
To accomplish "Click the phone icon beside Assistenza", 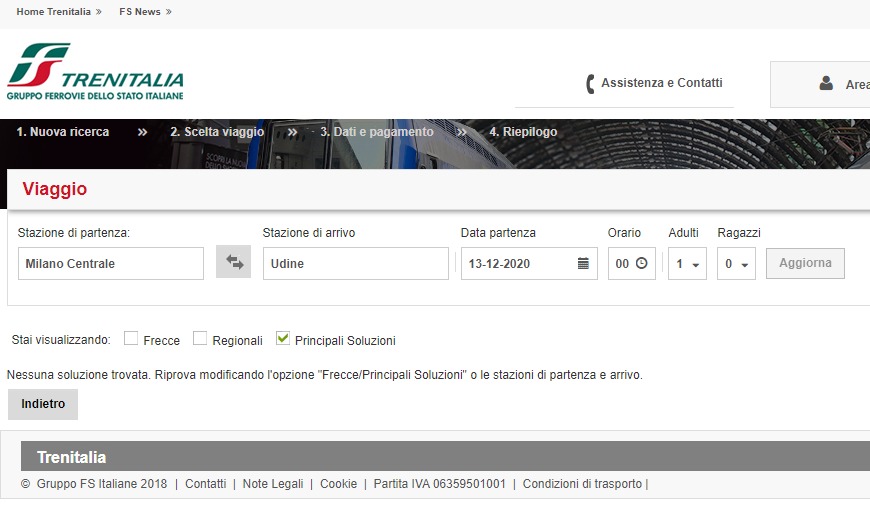I will [x=590, y=84].
